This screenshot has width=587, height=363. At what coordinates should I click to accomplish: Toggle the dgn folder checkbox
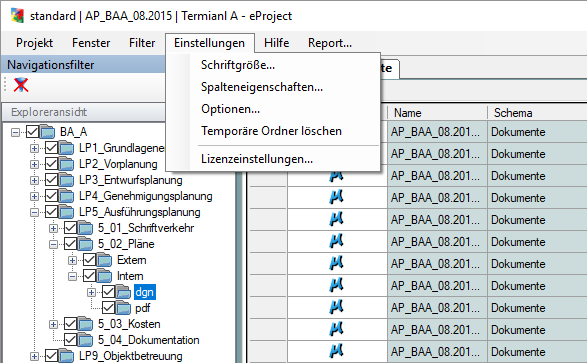109,292
